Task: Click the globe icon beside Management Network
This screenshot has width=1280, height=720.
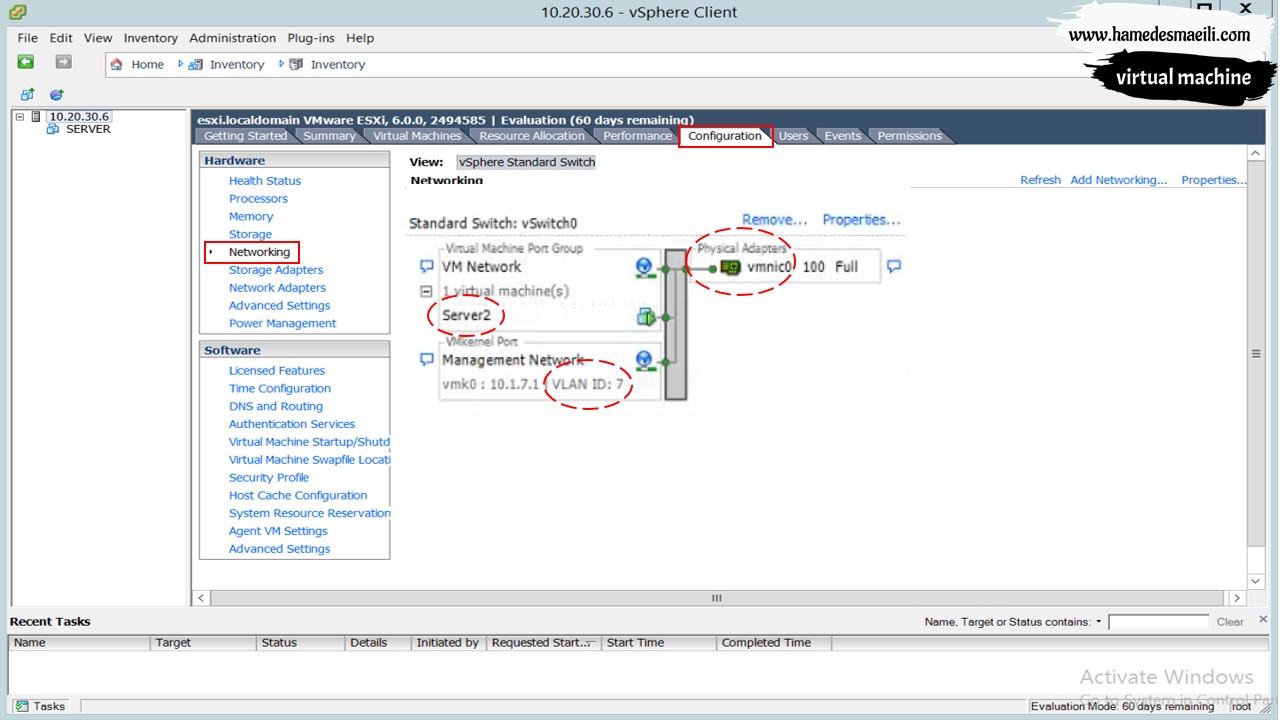Action: [x=645, y=360]
